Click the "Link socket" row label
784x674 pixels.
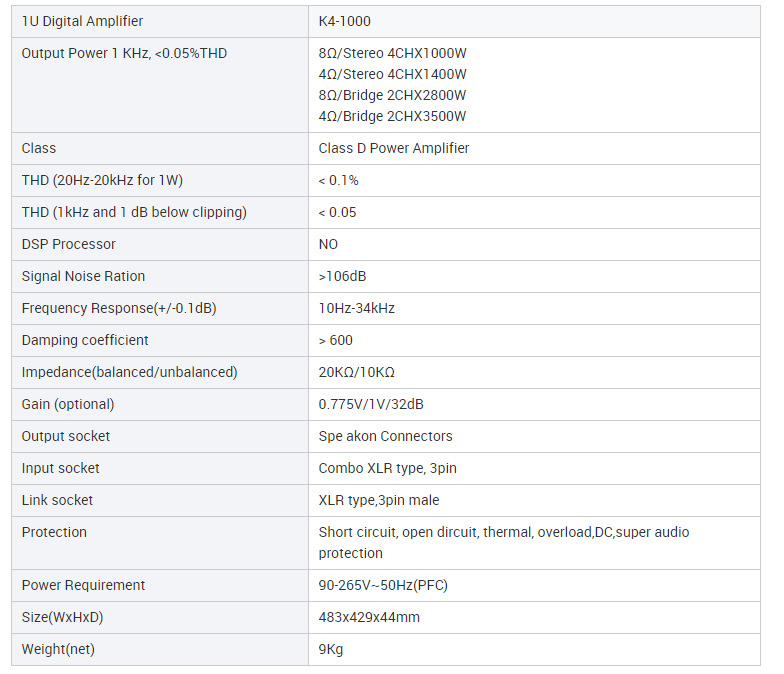coord(60,500)
